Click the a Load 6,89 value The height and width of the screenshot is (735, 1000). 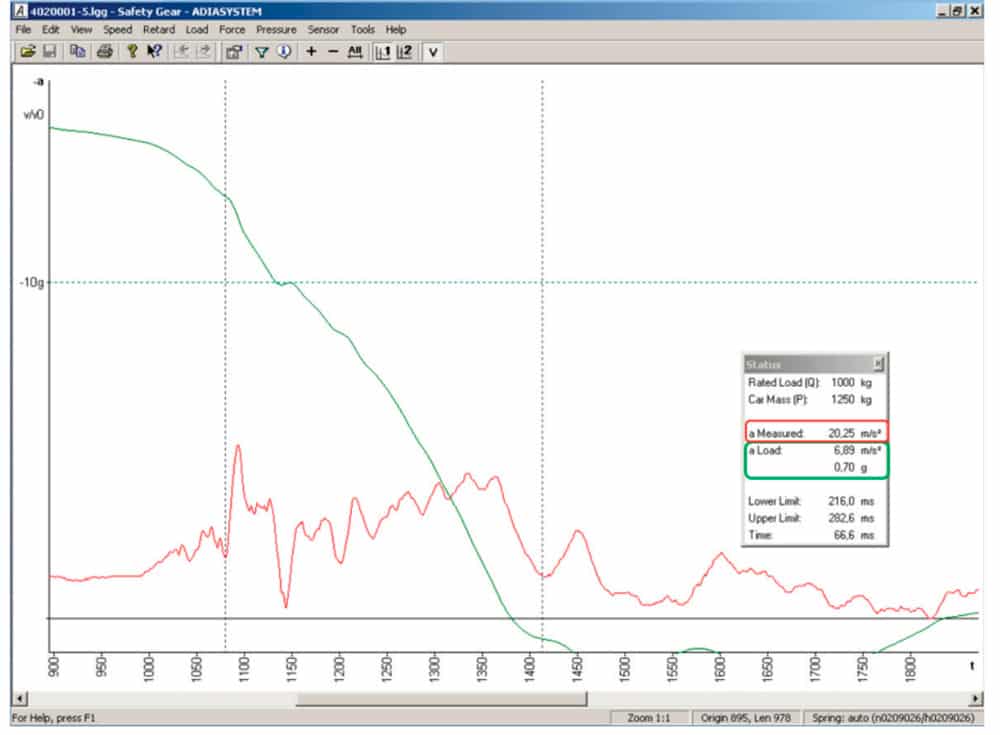(844, 450)
